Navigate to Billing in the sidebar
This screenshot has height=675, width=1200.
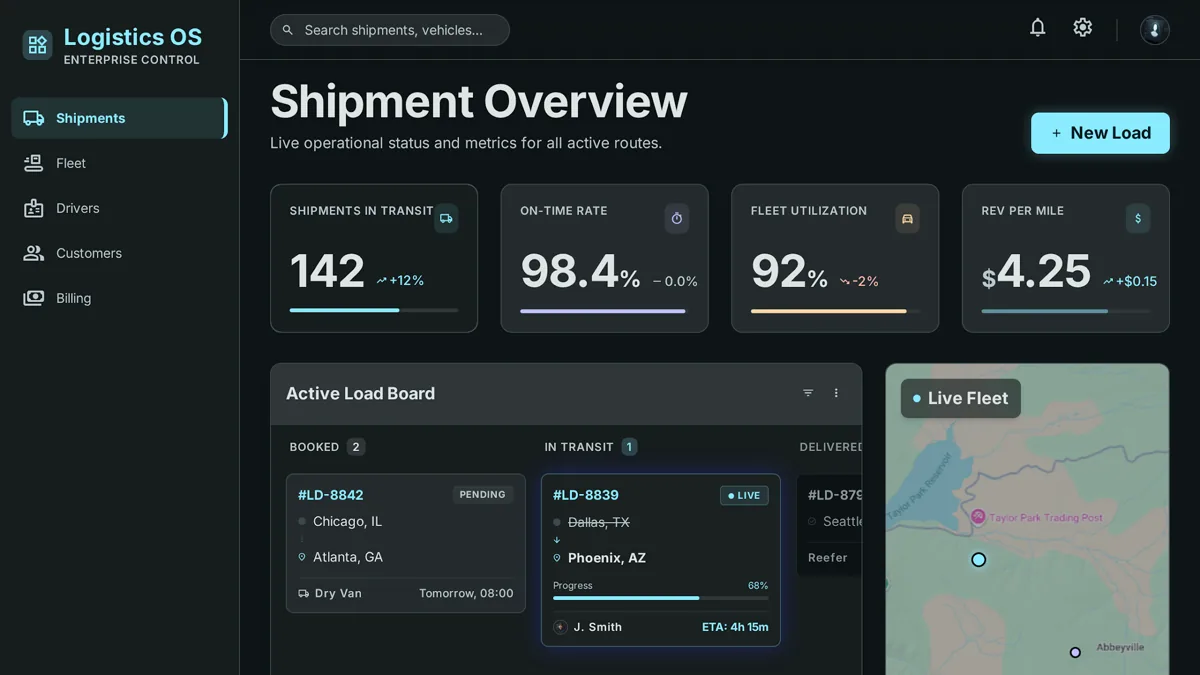pos(119,298)
